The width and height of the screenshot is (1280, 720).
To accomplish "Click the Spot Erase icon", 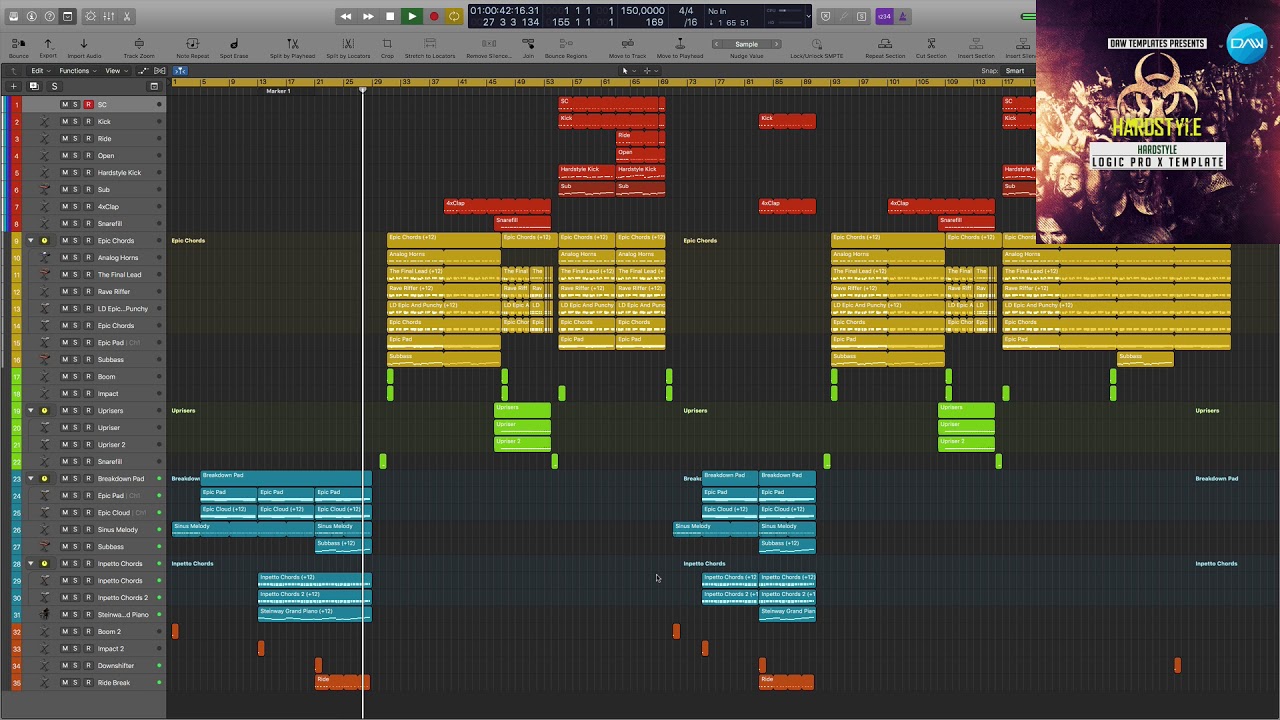I will (x=234, y=44).
